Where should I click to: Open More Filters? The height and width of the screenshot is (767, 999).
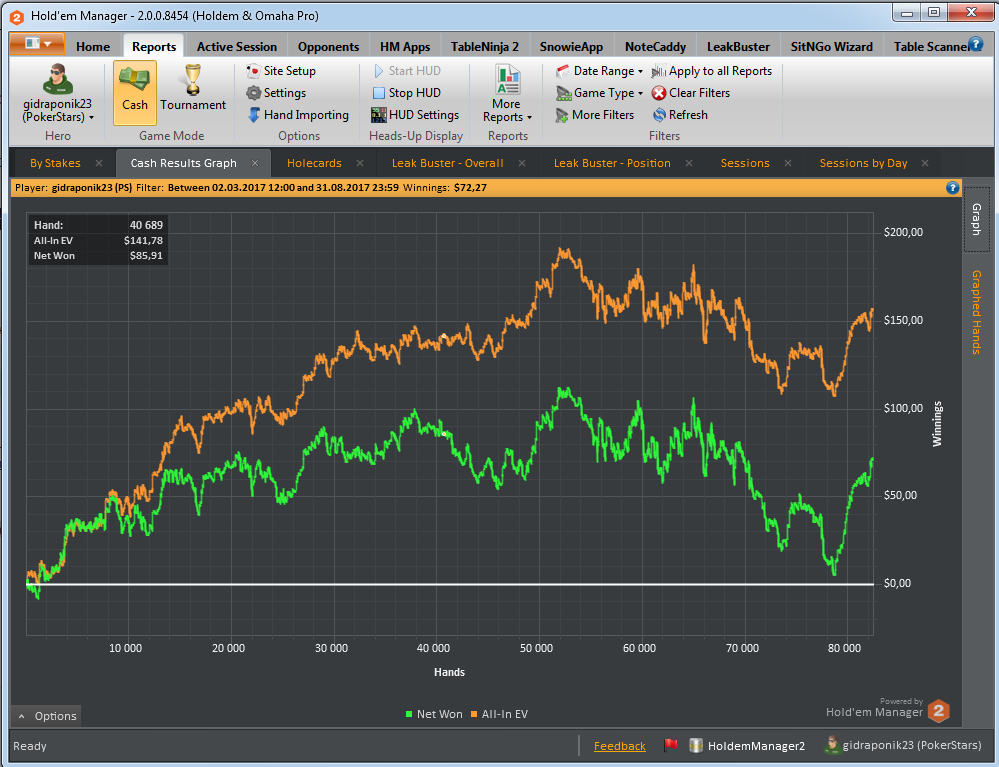pyautogui.click(x=595, y=115)
